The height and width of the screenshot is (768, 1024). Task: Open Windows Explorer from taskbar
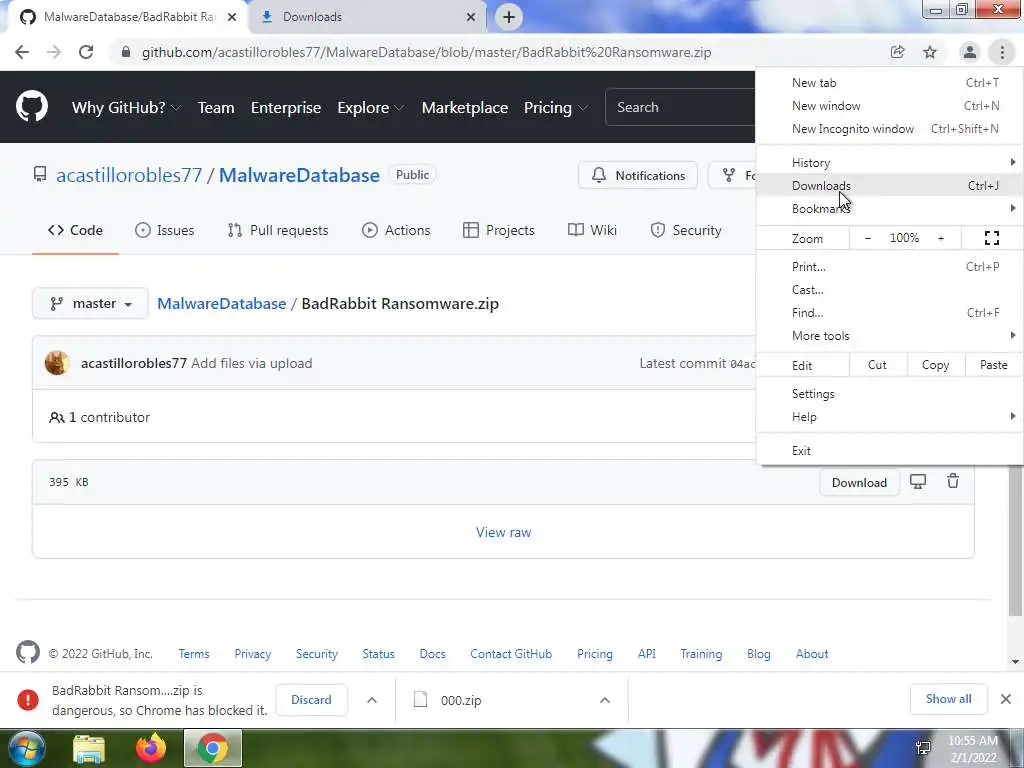[89, 748]
